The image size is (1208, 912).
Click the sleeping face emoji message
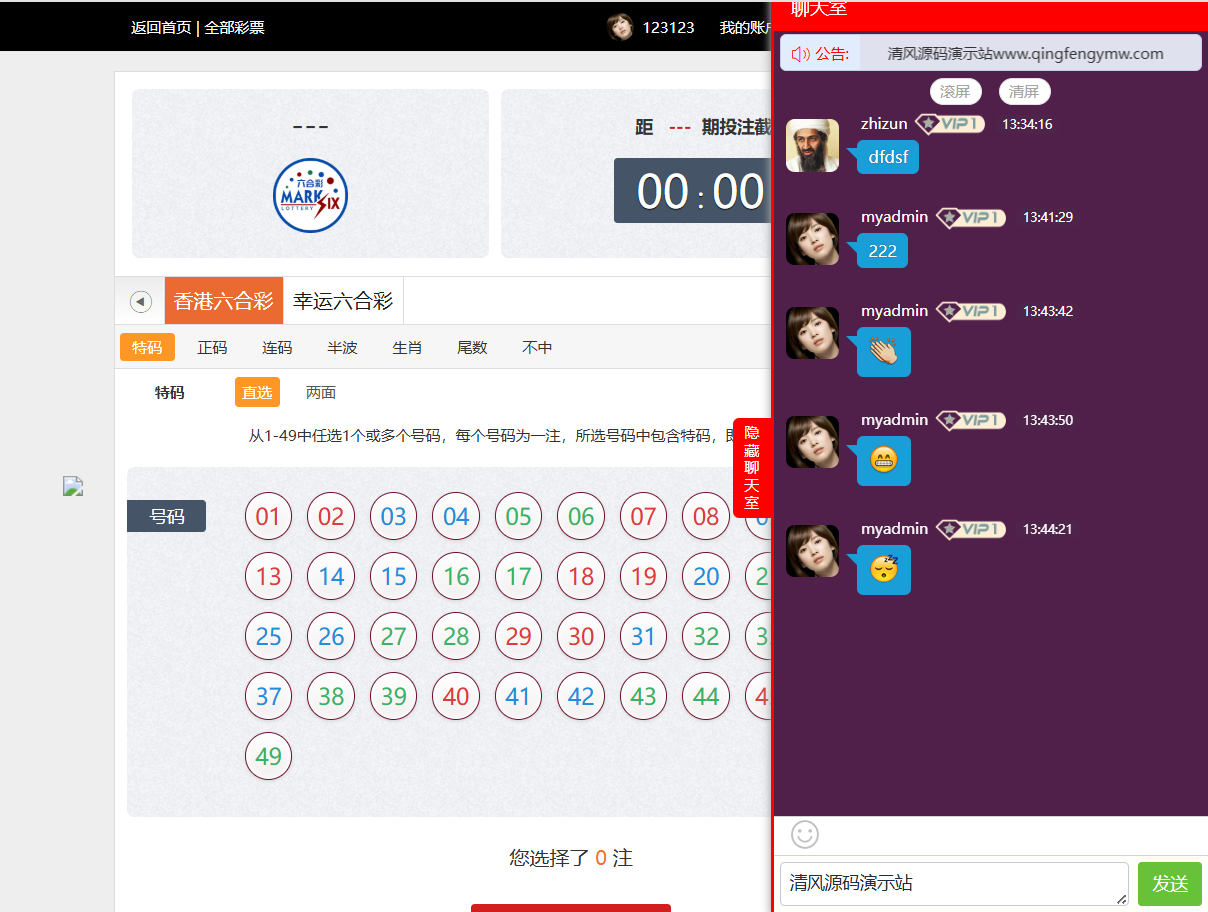(x=883, y=570)
